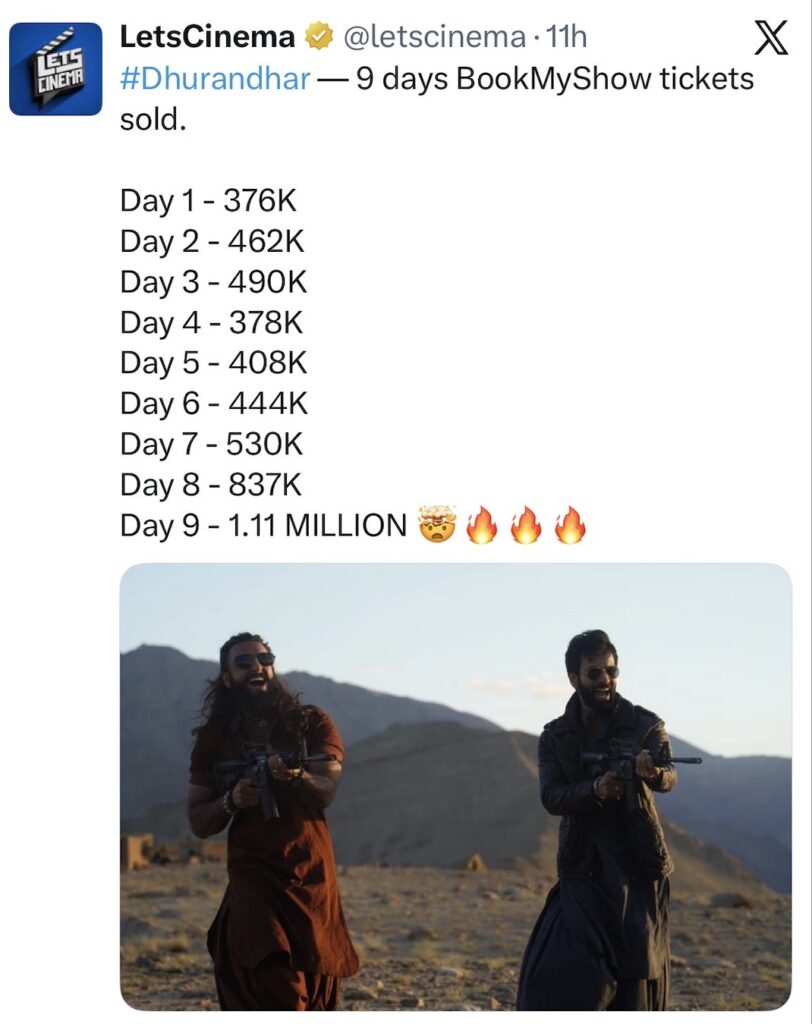Click the 'Day 8 - 837K' line
The image size is (812, 1024).
pyautogui.click(x=211, y=485)
